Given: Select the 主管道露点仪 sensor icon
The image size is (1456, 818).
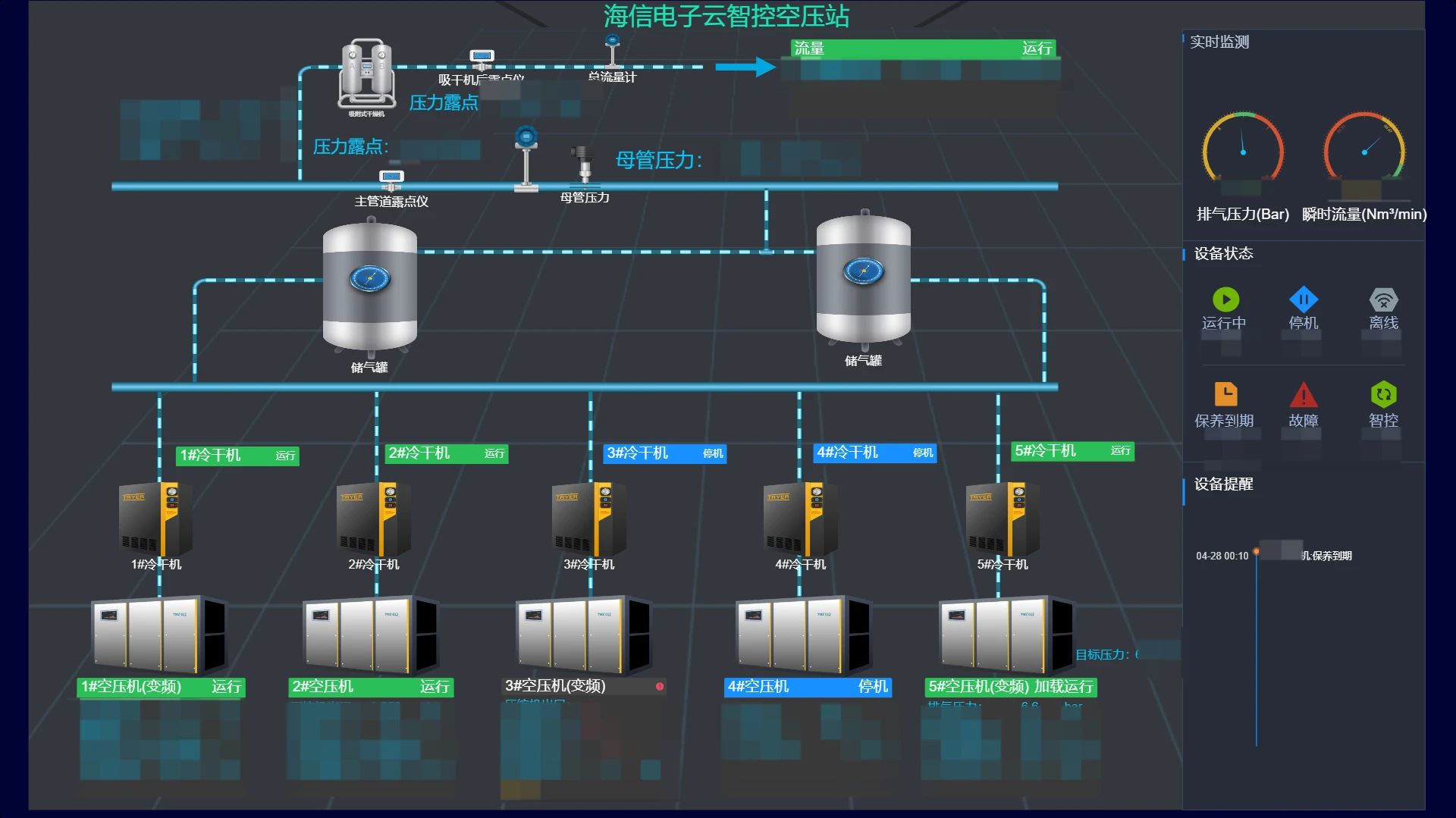Looking at the screenshot, I should click(391, 180).
